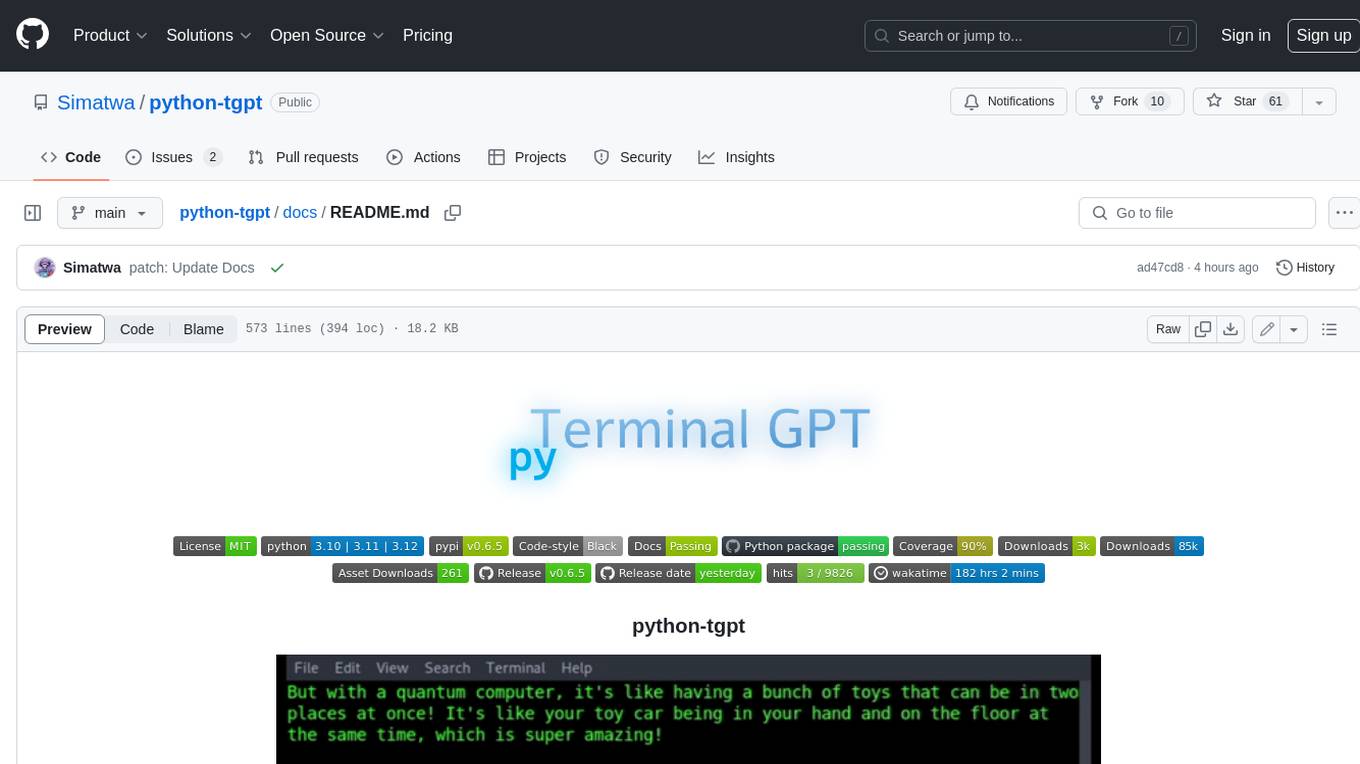Expand the Product menu
The height and width of the screenshot is (764, 1360).
(110, 35)
